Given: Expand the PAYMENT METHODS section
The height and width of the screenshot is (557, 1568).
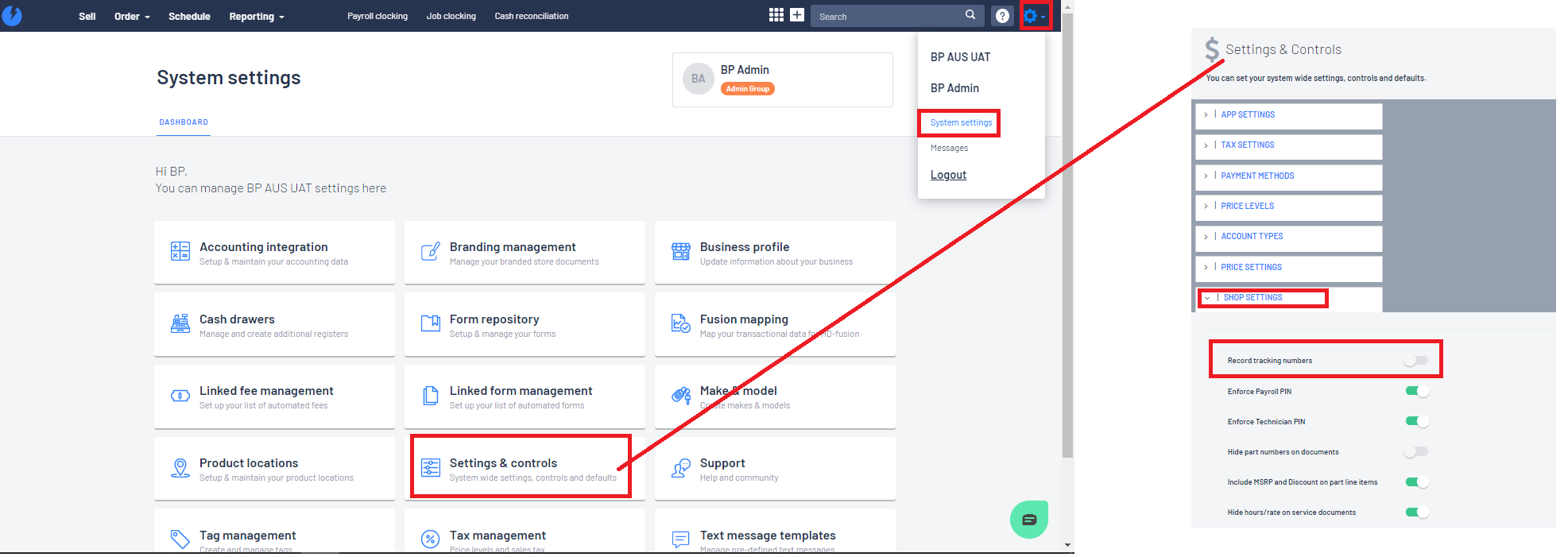Looking at the screenshot, I should click(x=1288, y=176).
